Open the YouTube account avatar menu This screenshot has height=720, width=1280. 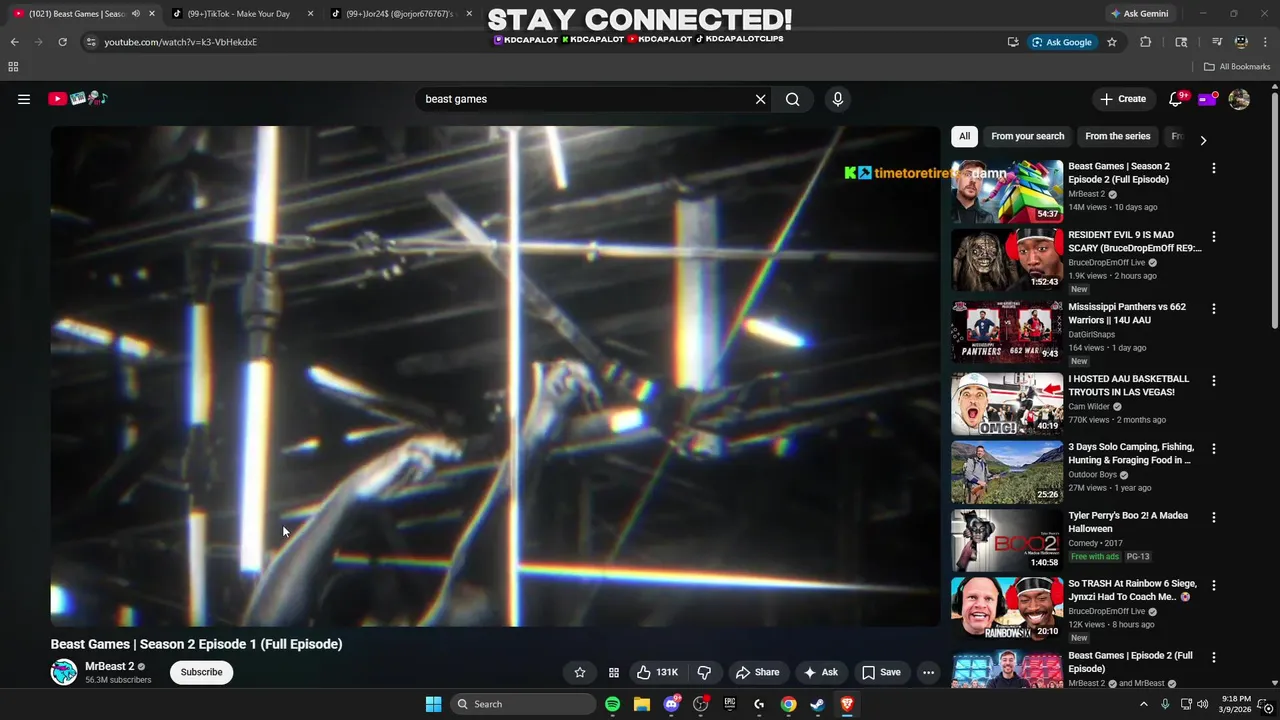point(1239,99)
